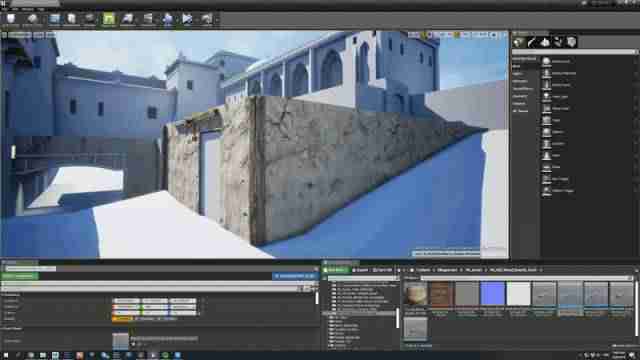Open the viewport Show dropdown
The width and height of the screenshot is (640, 360).
point(51,35)
